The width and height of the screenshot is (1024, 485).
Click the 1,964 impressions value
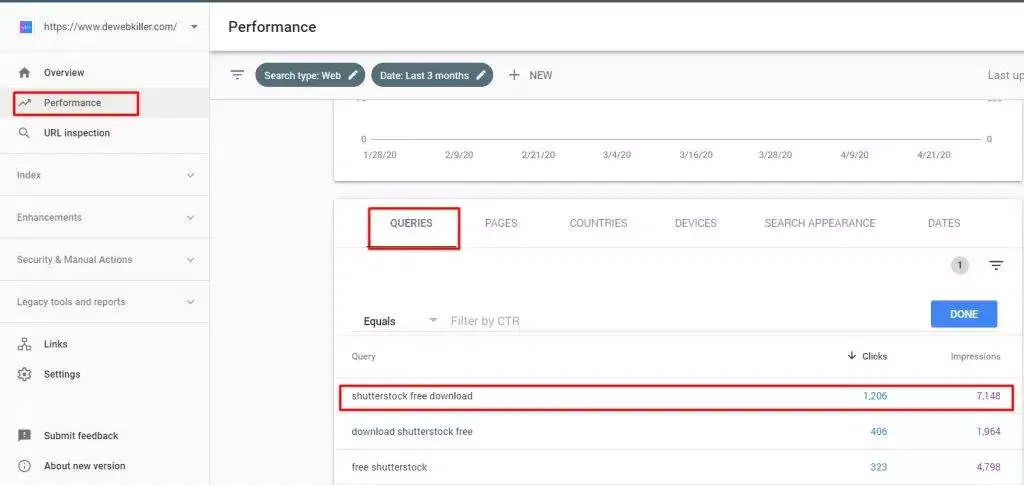click(x=988, y=431)
